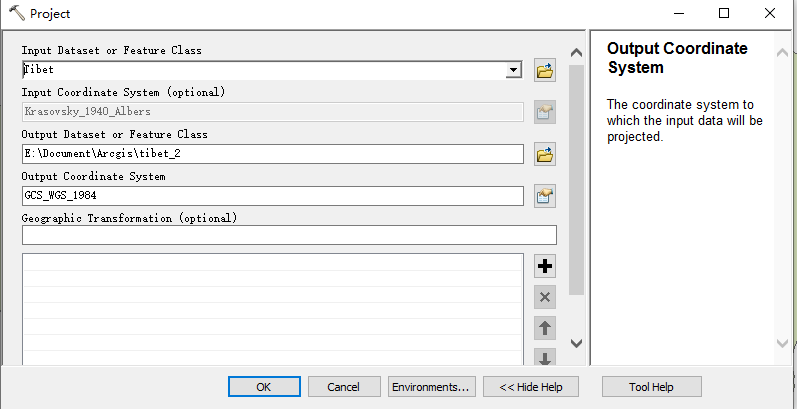This screenshot has height=409, width=797.
Task: Click the Project hammer tool icon
Action: click(x=16, y=14)
